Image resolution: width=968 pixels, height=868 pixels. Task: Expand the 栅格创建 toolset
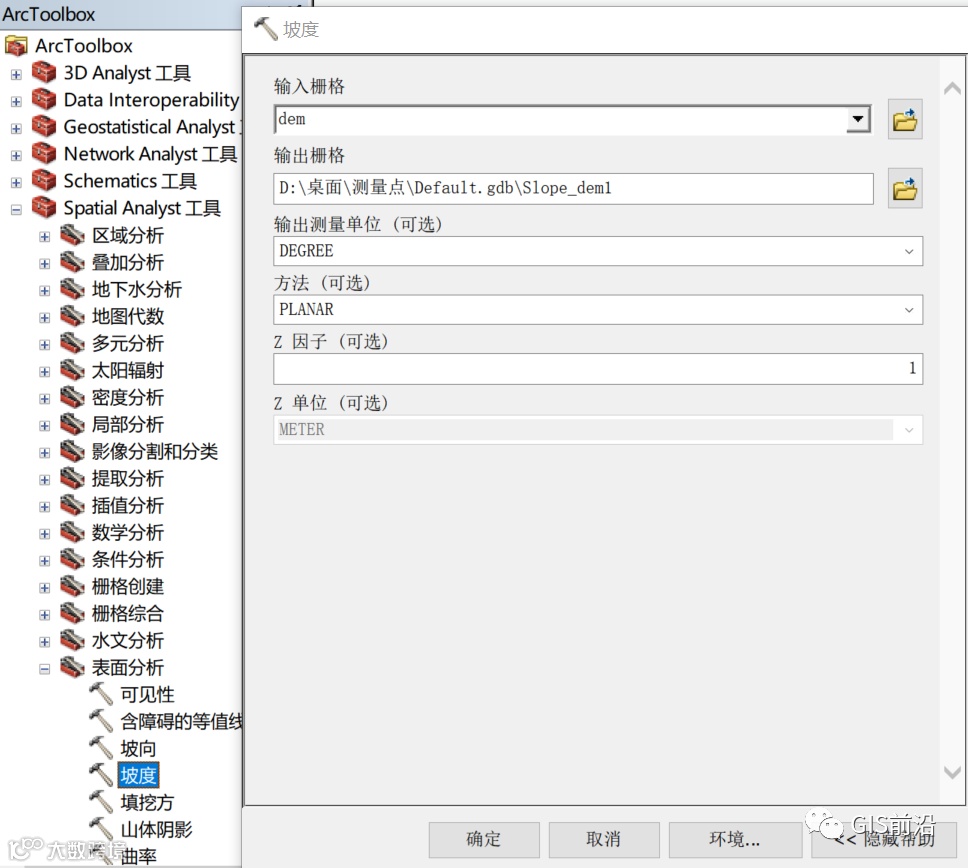click(44, 588)
